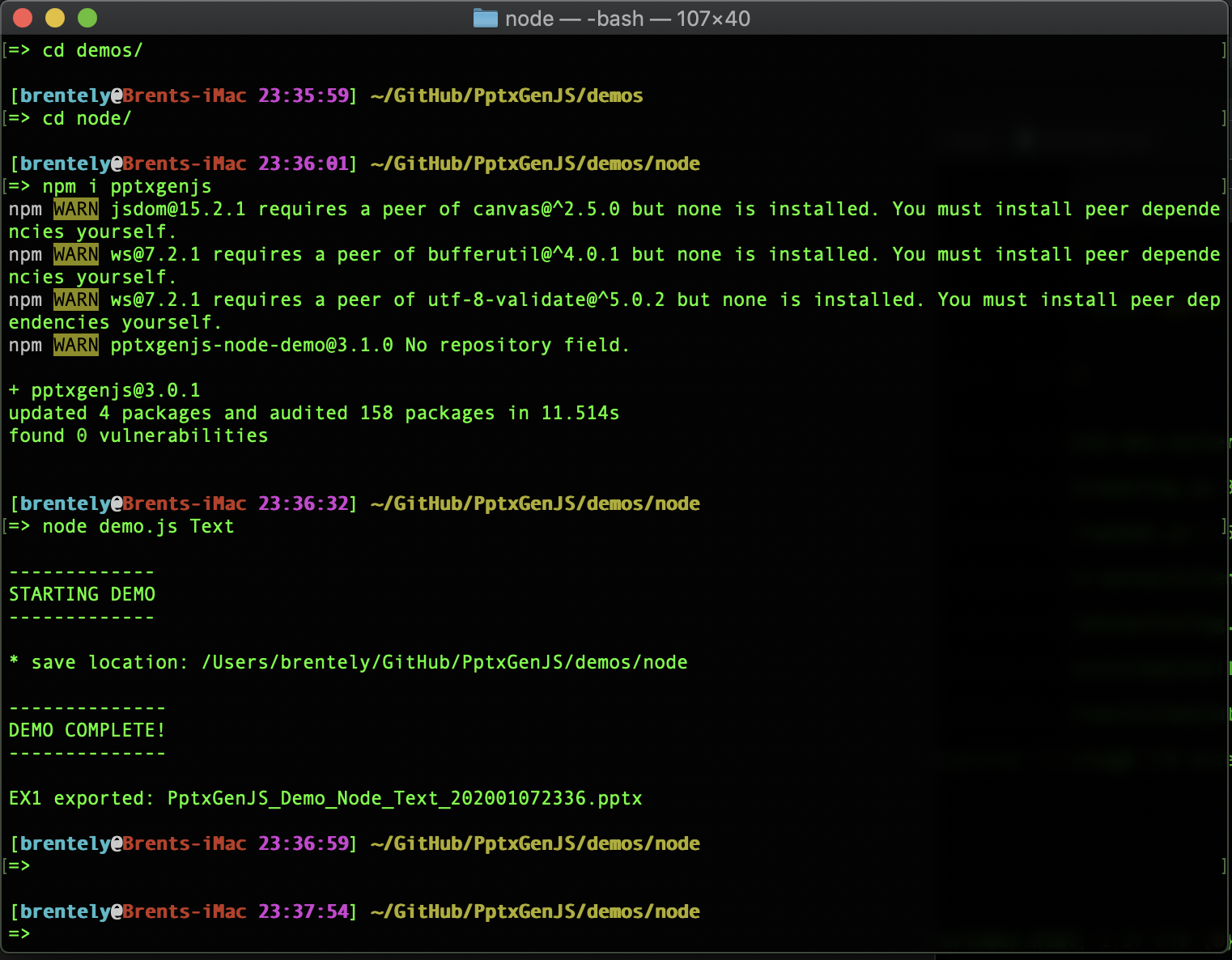Click the npm WARN badge for jsdom peer dependency

75,209
